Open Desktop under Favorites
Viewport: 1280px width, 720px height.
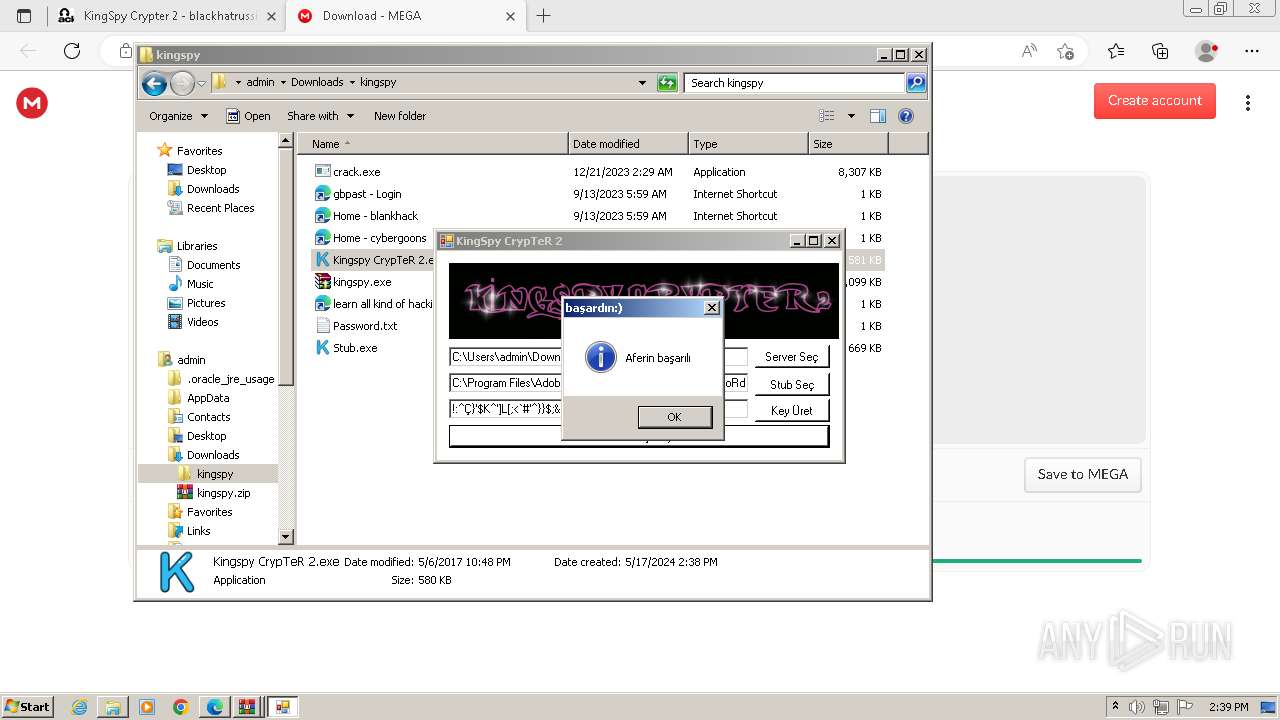206,170
